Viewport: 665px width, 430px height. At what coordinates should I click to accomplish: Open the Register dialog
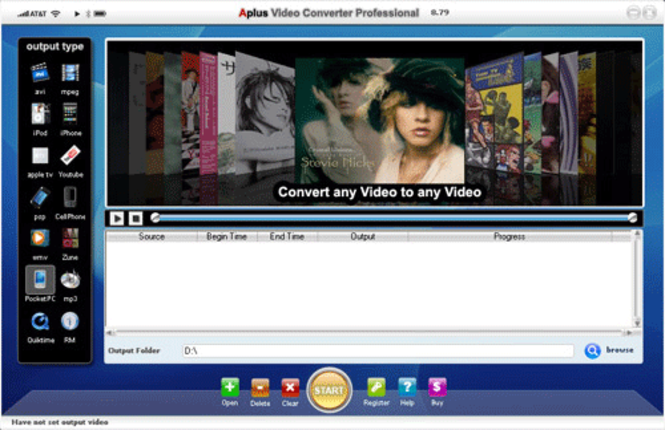point(376,387)
